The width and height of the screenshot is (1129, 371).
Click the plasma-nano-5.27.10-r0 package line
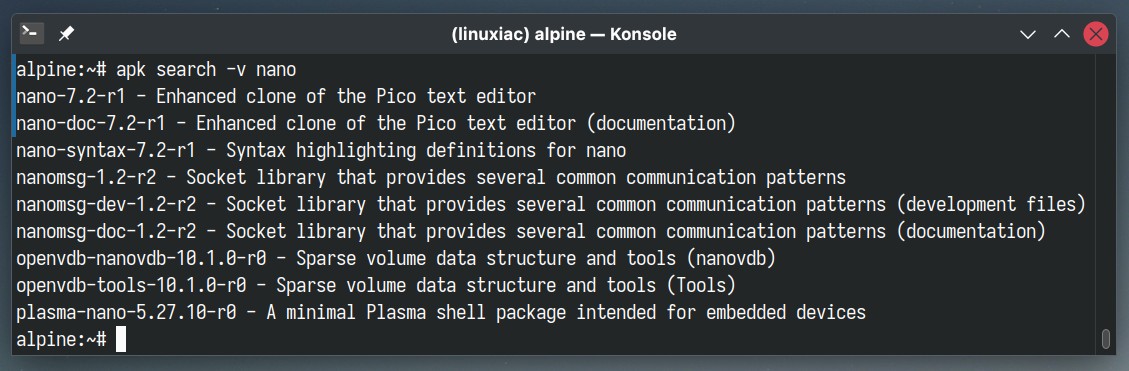pyautogui.click(x=441, y=313)
